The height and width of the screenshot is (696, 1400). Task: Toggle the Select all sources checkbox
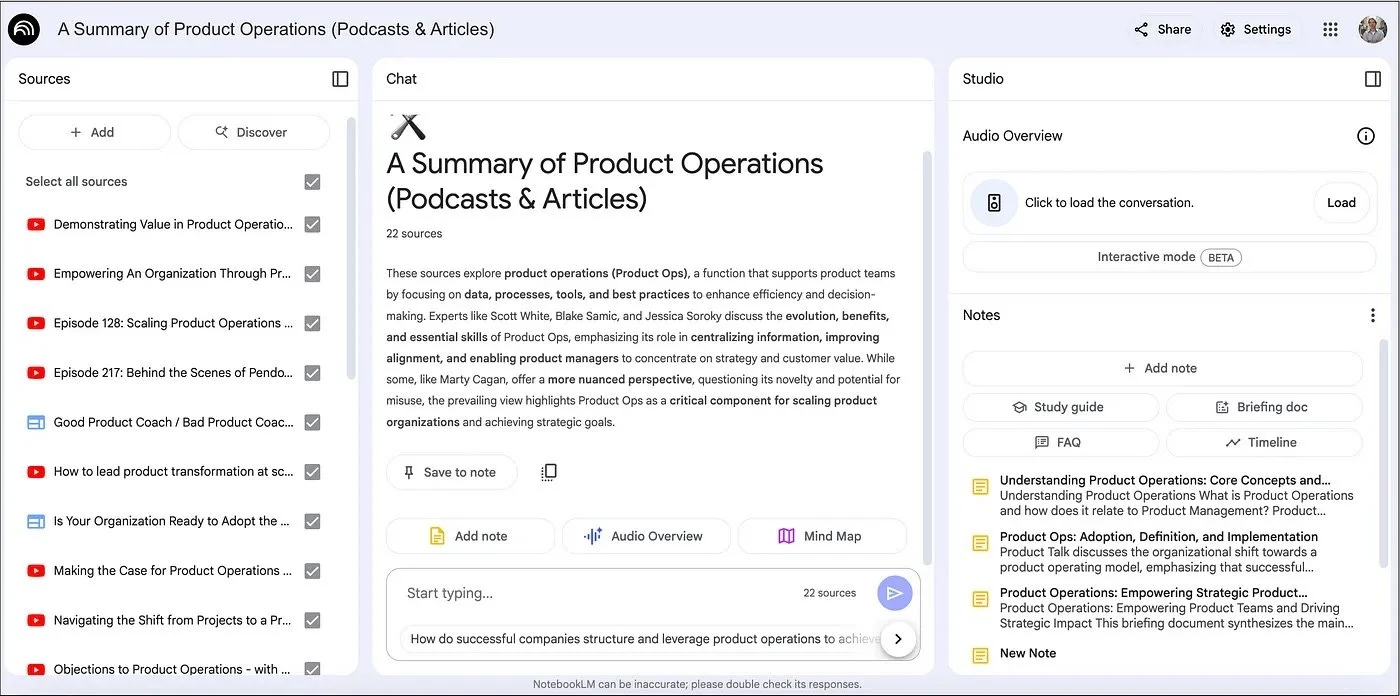point(311,181)
